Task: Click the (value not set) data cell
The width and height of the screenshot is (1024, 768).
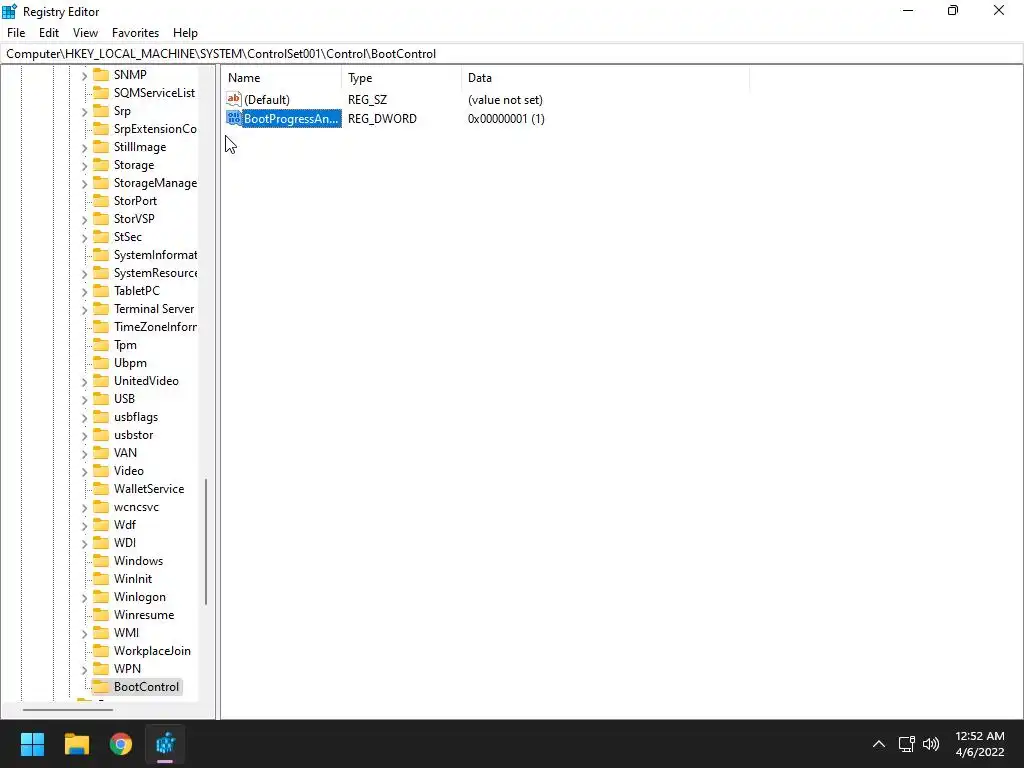Action: 505,100
